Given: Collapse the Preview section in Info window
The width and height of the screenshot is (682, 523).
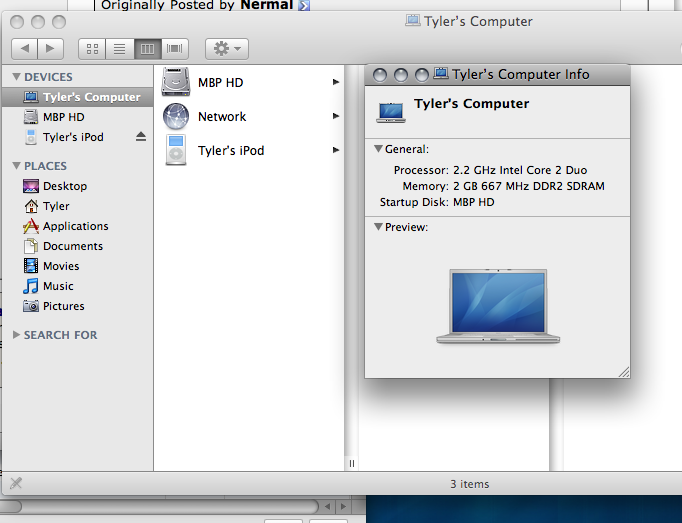Looking at the screenshot, I should (x=378, y=227).
